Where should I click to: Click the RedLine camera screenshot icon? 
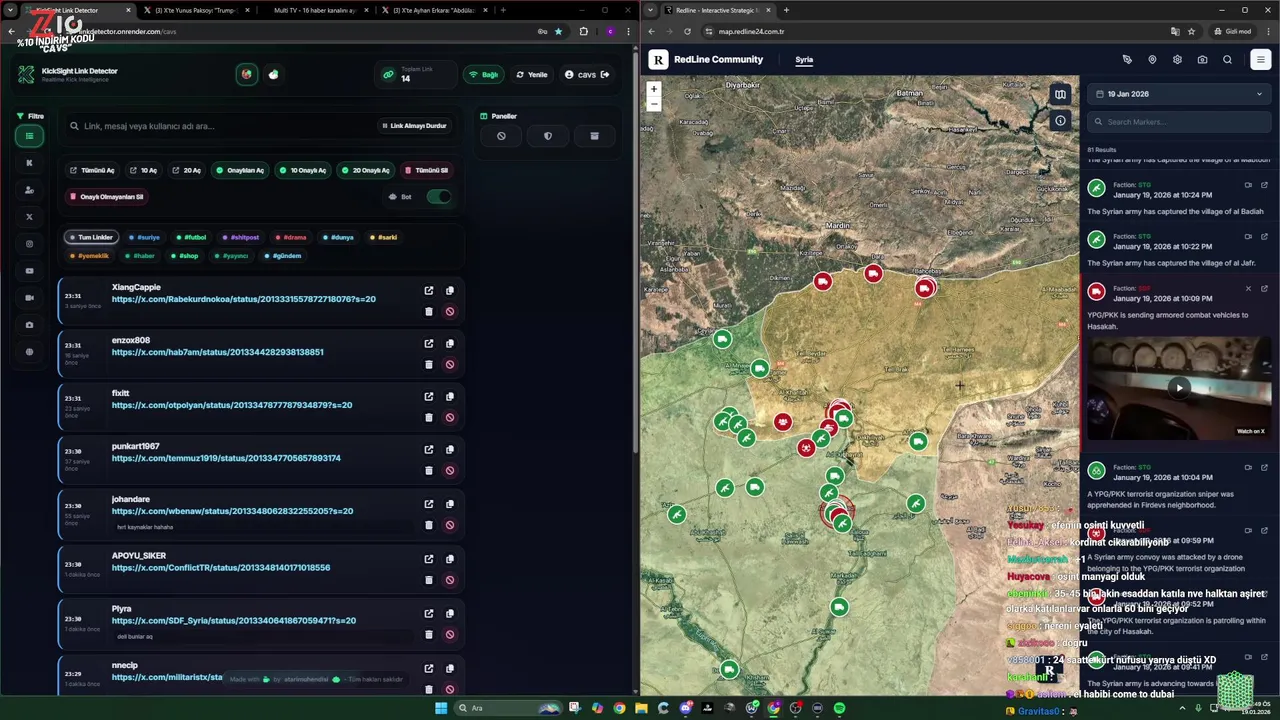click(1202, 60)
